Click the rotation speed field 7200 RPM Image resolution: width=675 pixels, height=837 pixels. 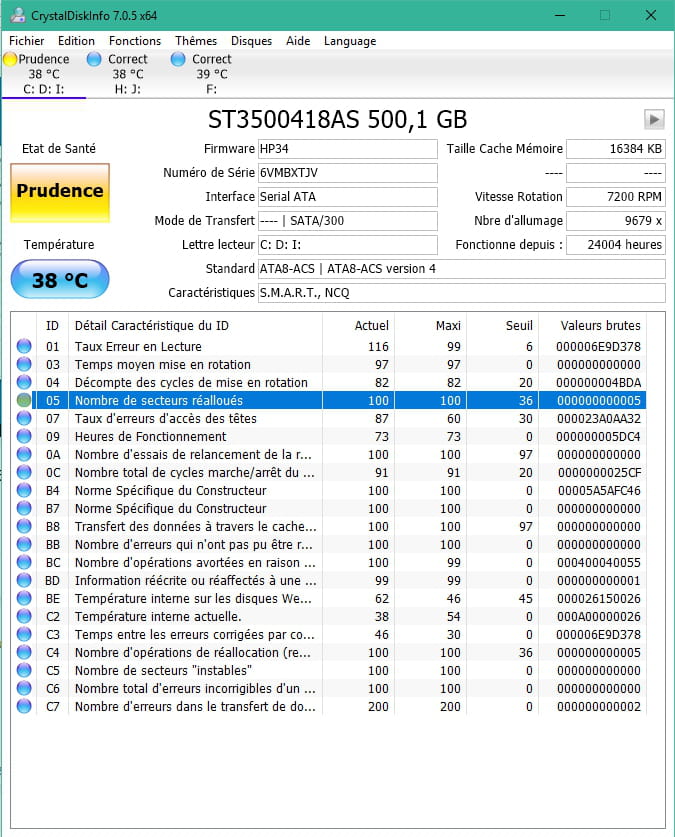(616, 197)
